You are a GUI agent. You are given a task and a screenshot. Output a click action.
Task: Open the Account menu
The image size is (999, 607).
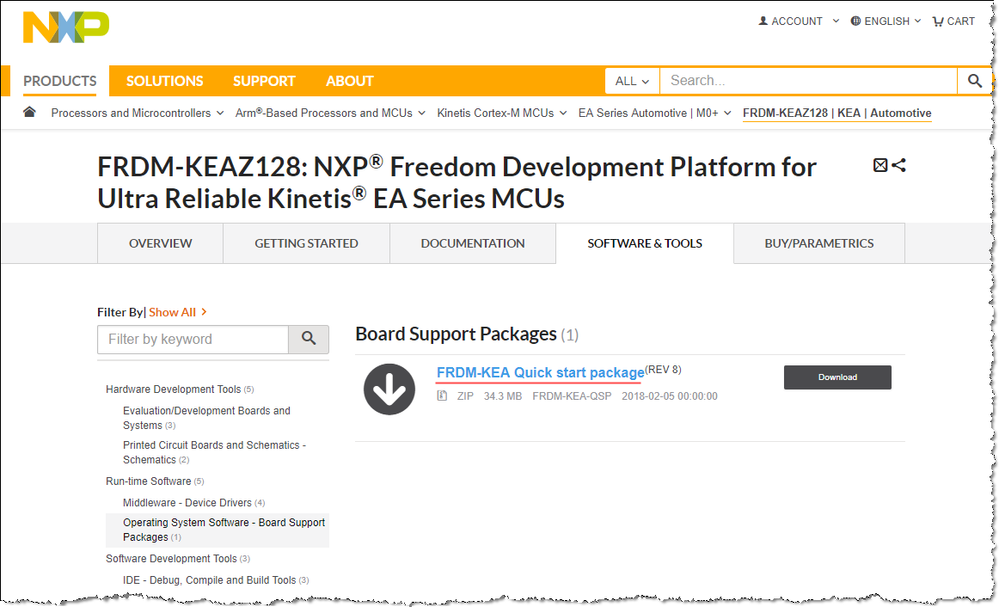791,21
